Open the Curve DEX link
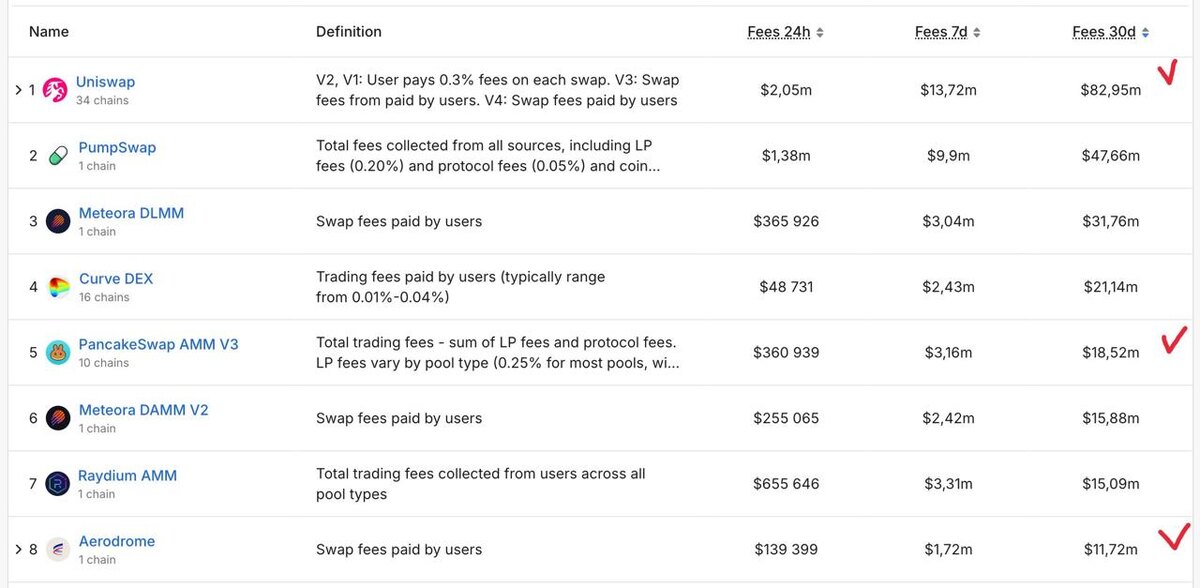This screenshot has height=588, width=1200. click(115, 279)
